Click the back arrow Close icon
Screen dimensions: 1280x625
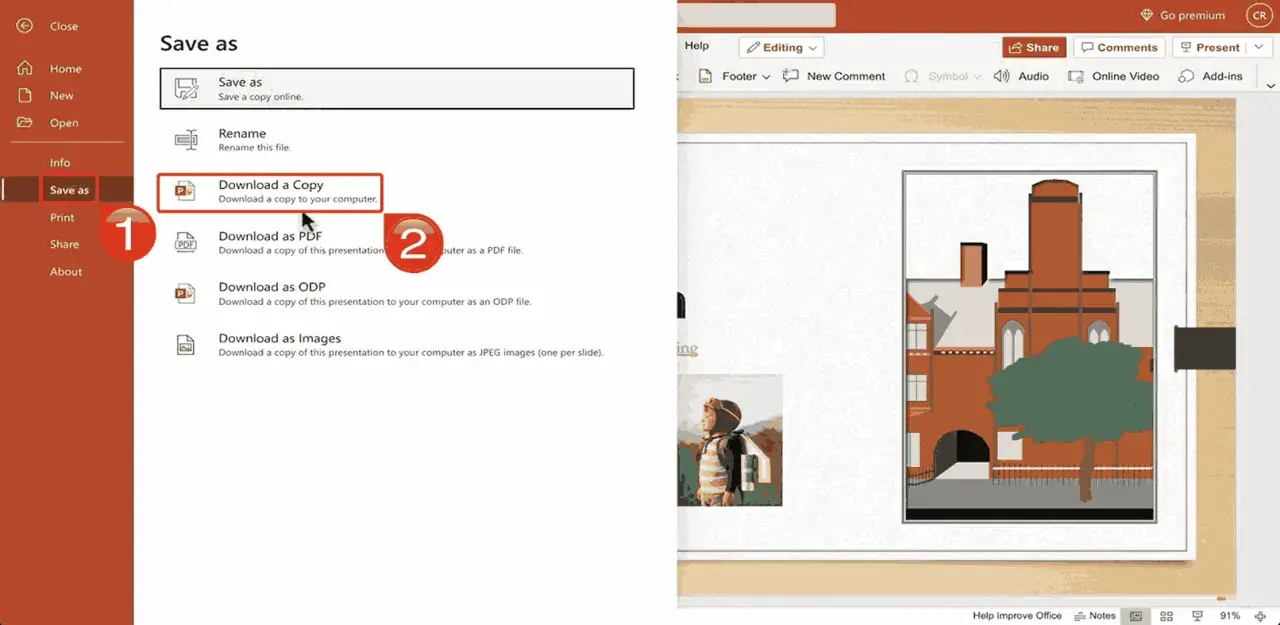click(25, 26)
